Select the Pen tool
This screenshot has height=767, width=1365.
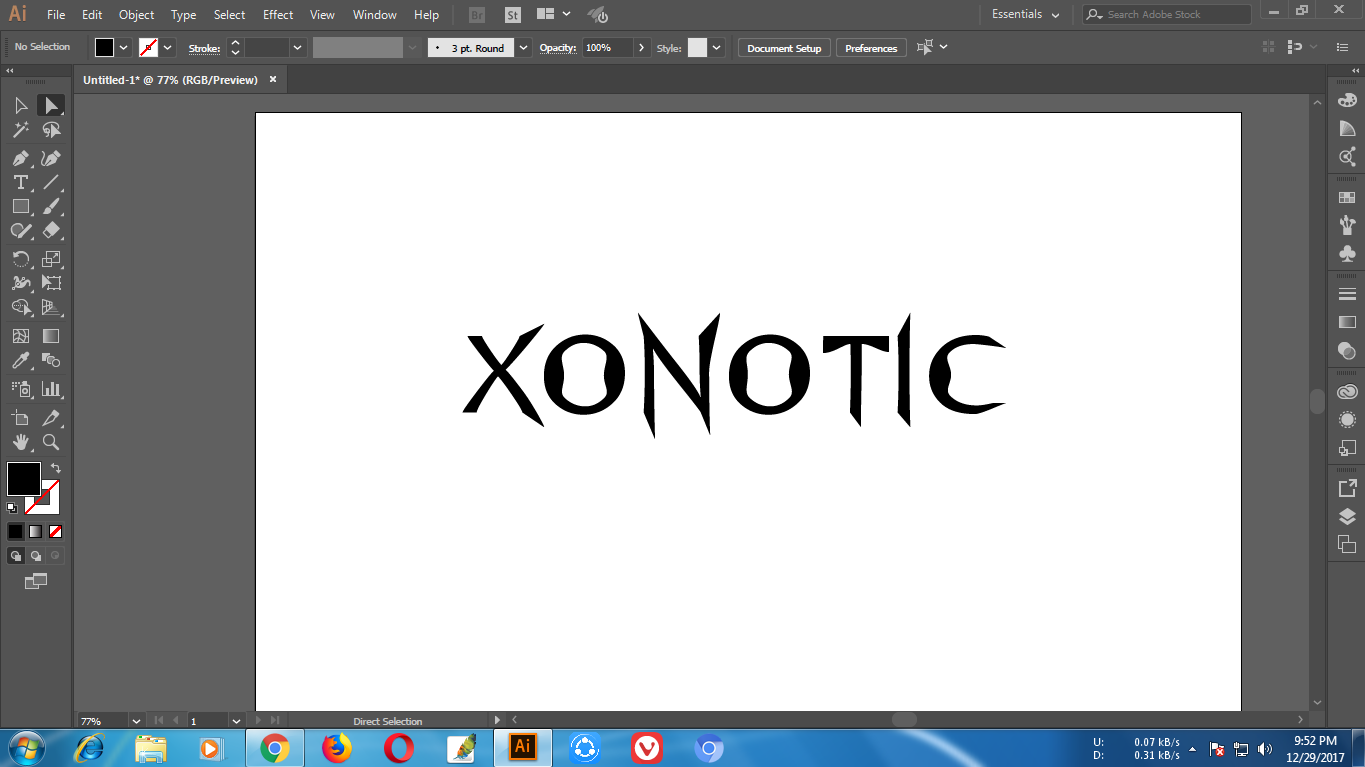[x=20, y=159]
